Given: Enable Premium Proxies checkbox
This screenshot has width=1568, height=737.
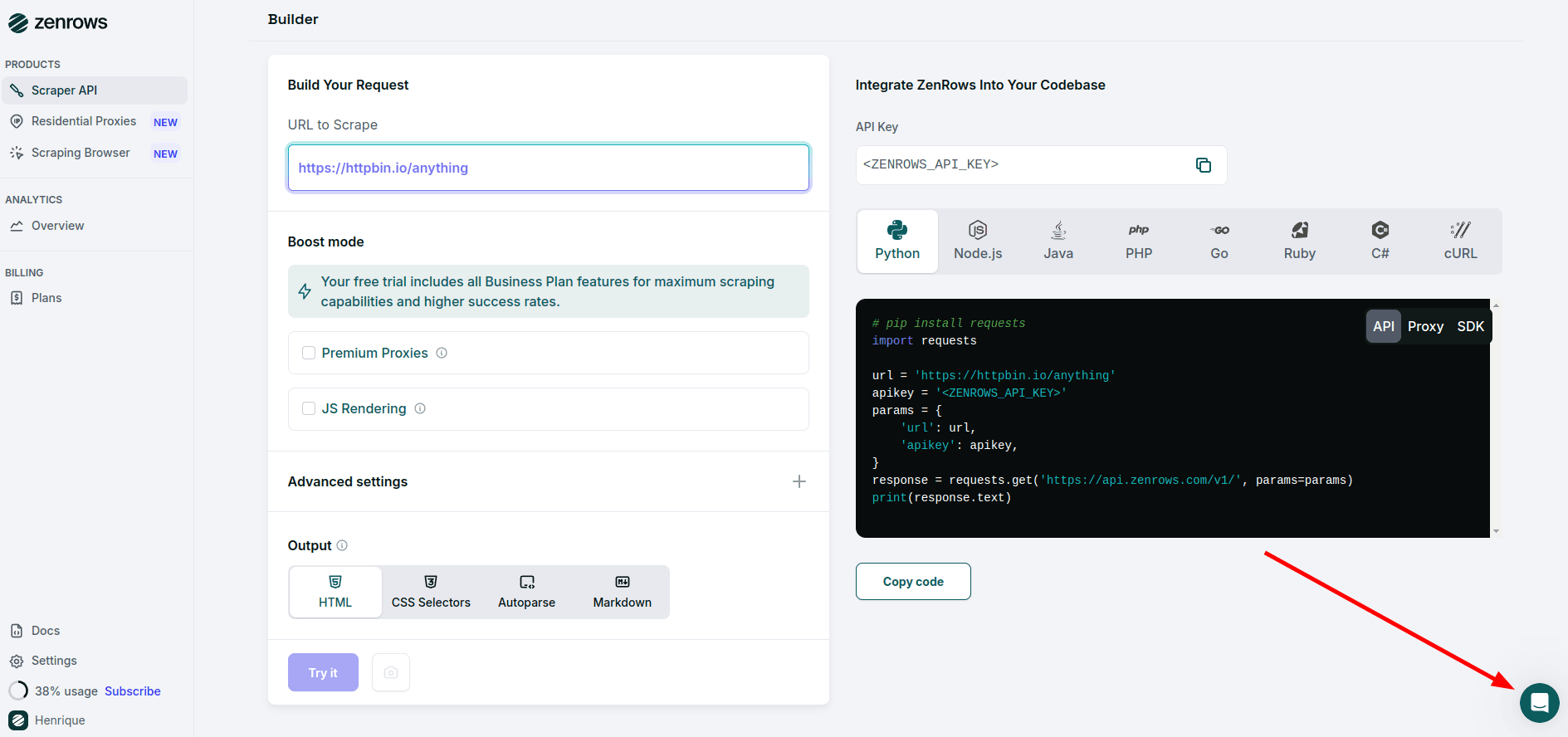Looking at the screenshot, I should pos(309,353).
